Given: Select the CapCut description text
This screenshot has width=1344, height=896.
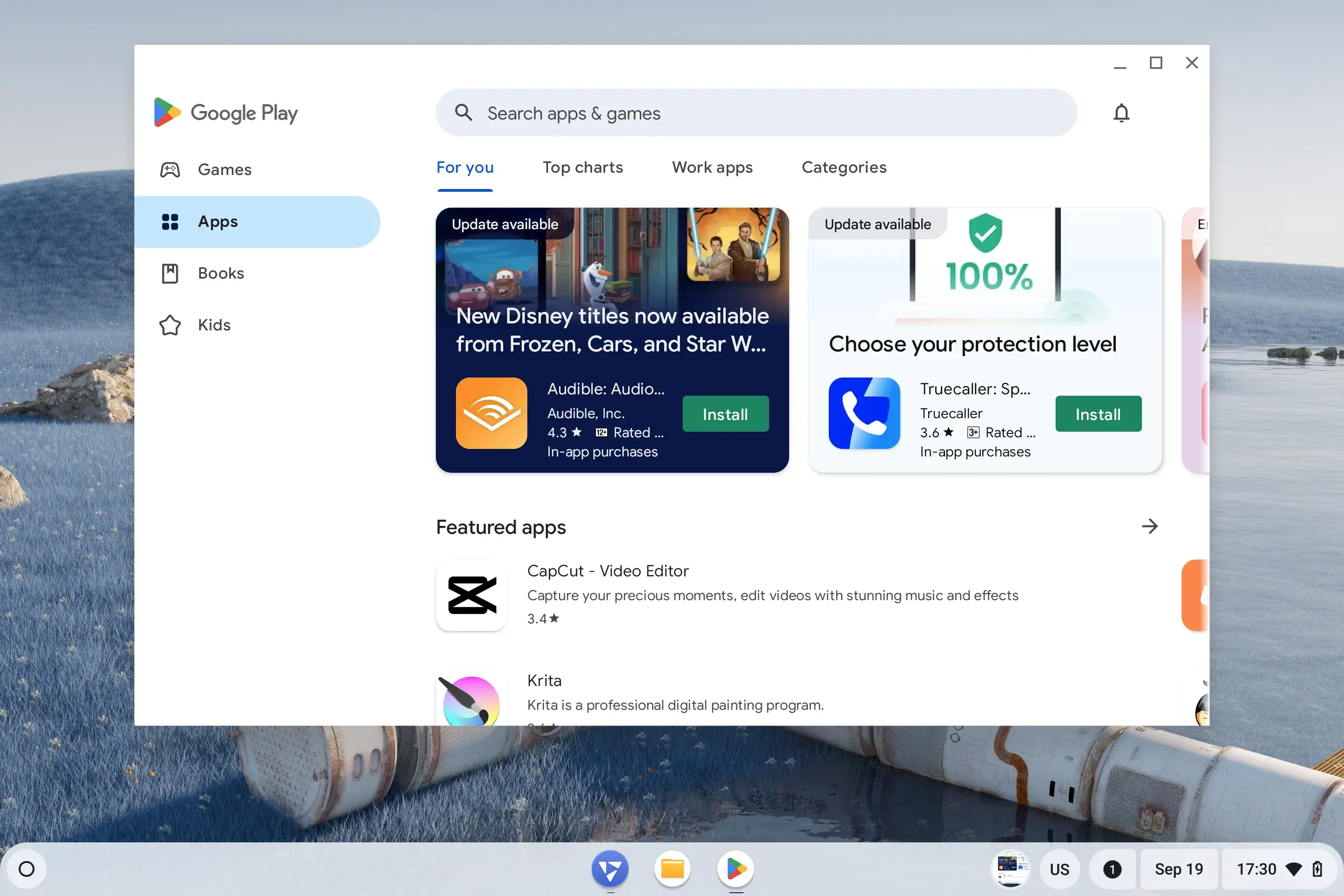Looking at the screenshot, I should click(773, 595).
